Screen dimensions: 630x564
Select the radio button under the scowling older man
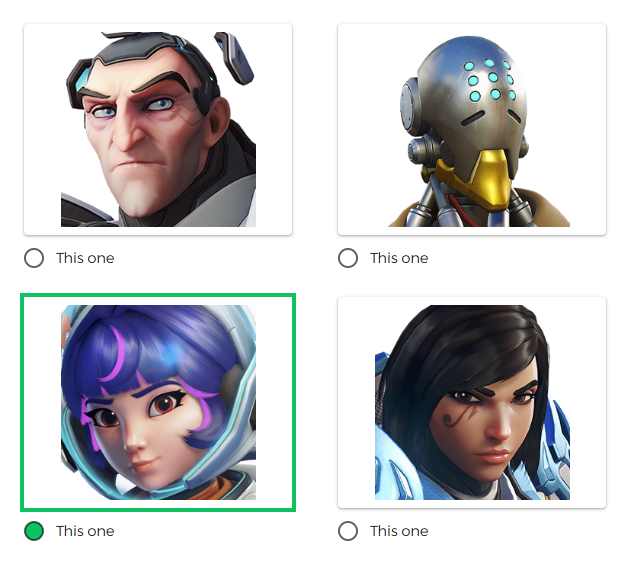click(34, 258)
